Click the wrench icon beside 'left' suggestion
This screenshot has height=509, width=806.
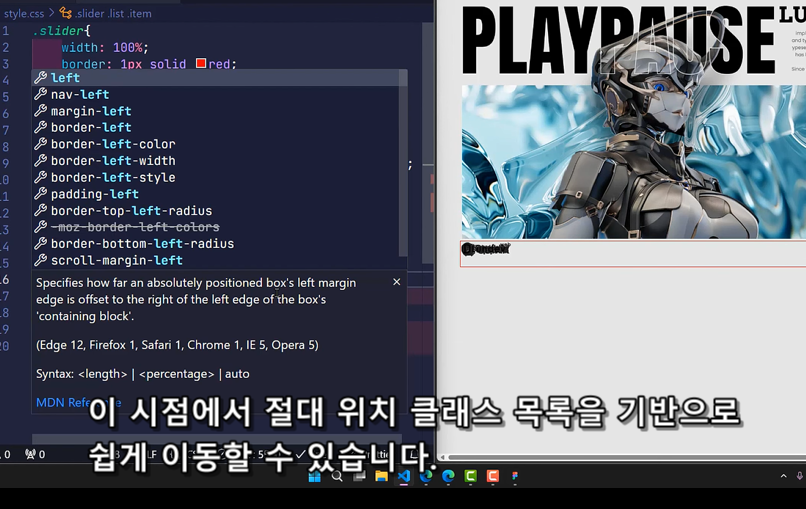coord(41,78)
